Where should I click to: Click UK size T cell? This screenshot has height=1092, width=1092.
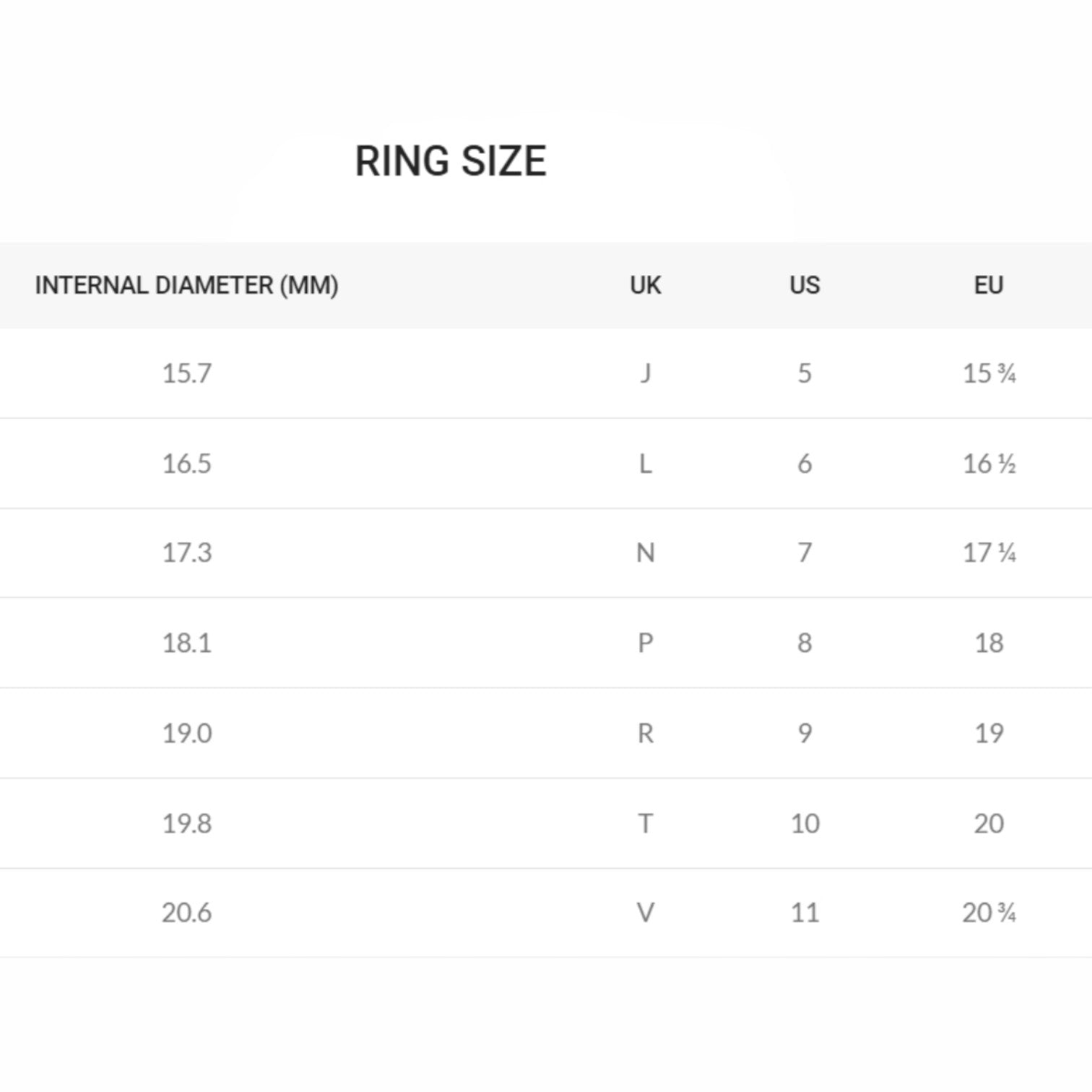click(x=645, y=823)
